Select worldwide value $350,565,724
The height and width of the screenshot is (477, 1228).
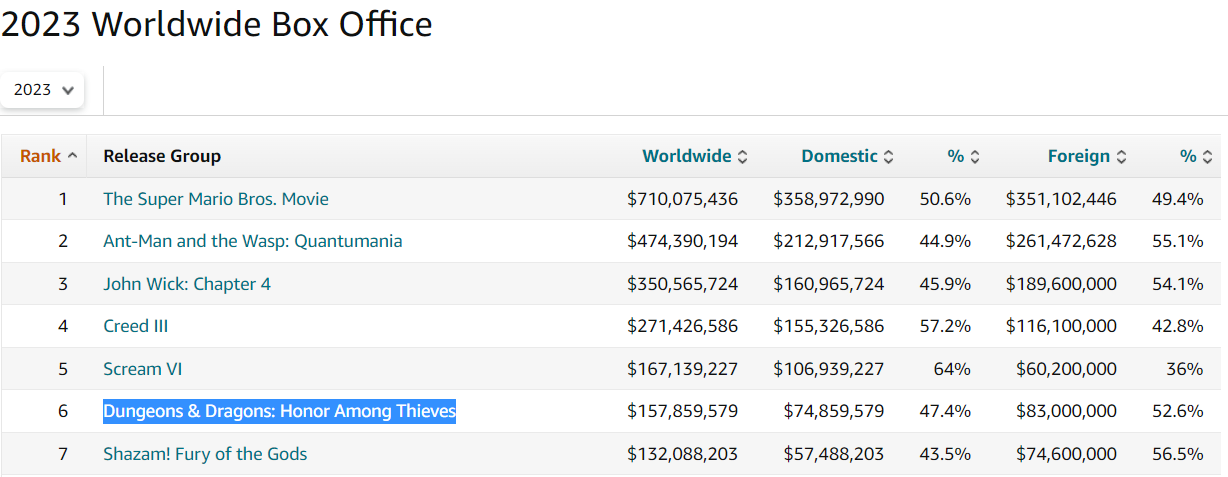pos(683,284)
